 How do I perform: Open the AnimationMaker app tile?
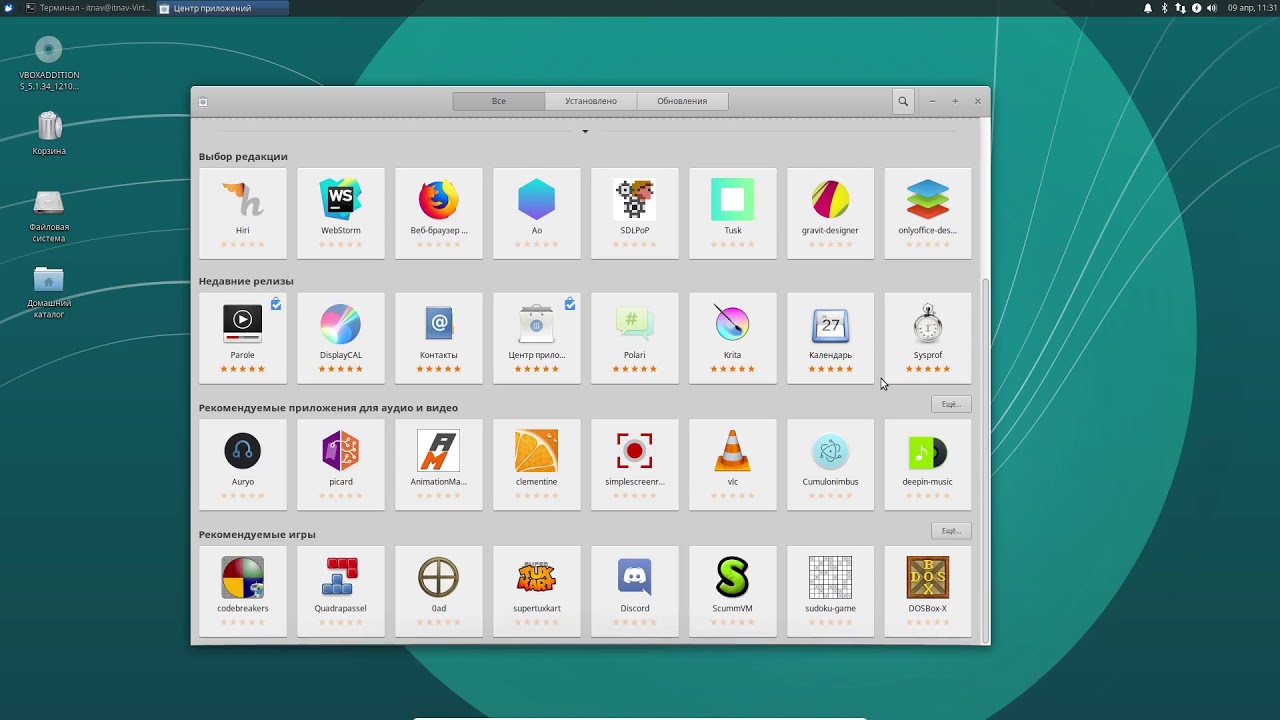[x=439, y=465]
